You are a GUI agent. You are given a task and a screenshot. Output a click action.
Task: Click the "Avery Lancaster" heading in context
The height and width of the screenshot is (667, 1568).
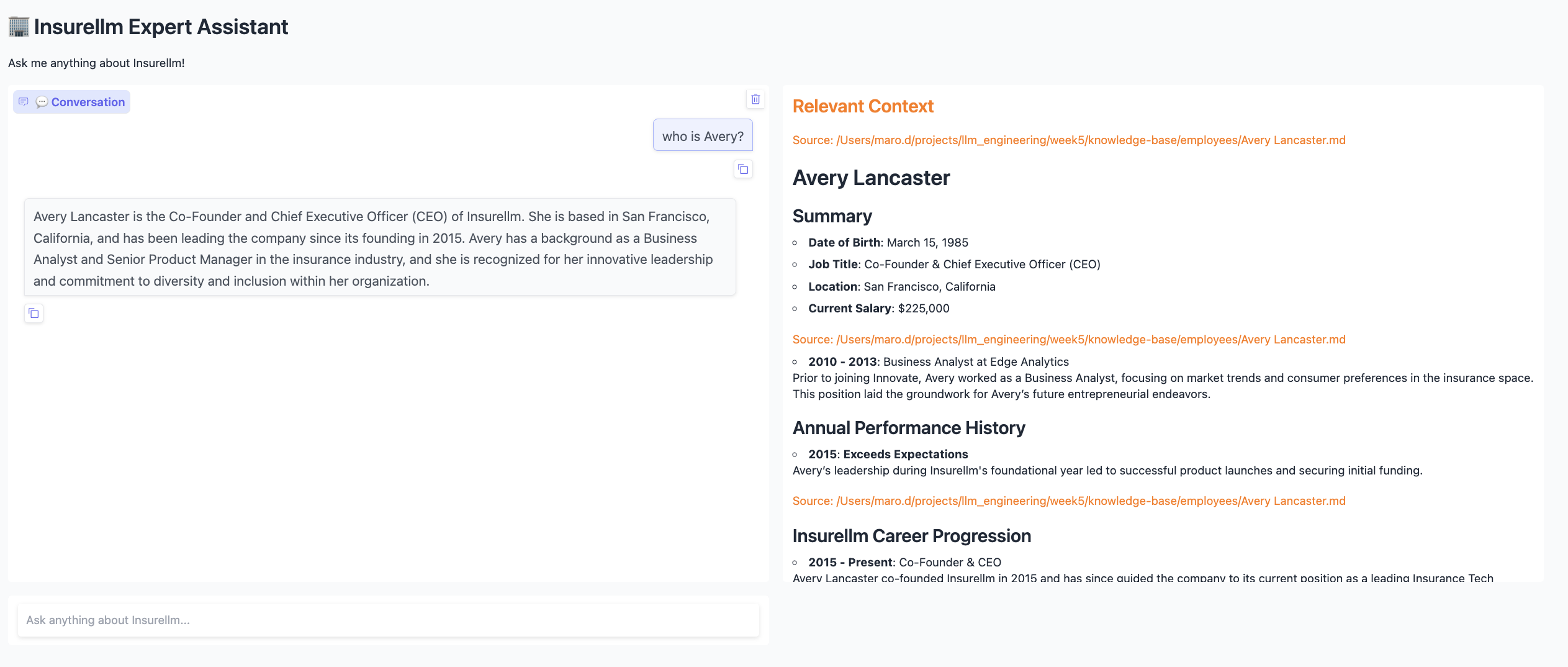tap(872, 178)
